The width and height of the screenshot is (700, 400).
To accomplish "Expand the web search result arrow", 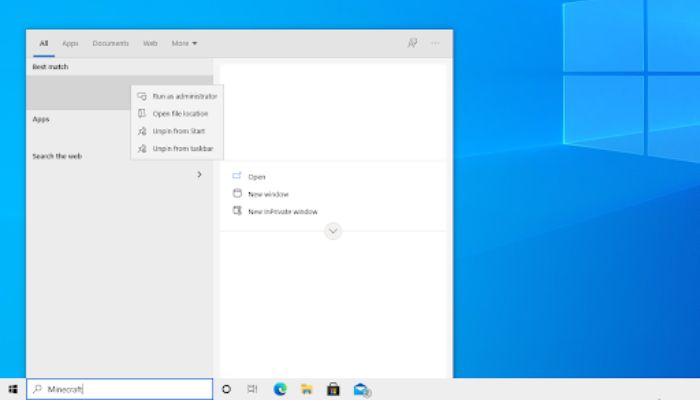I will click(199, 175).
